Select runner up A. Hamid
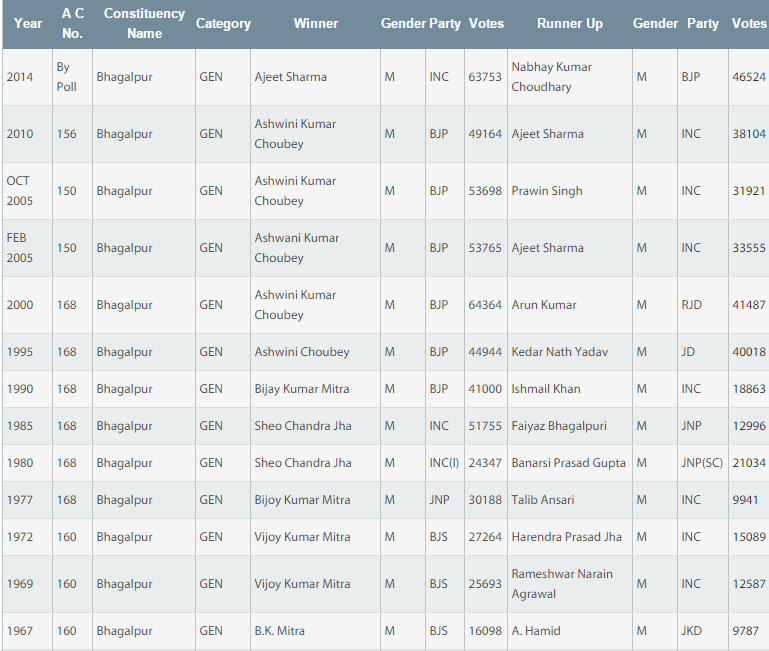The image size is (769, 651). pyautogui.click(x=536, y=631)
